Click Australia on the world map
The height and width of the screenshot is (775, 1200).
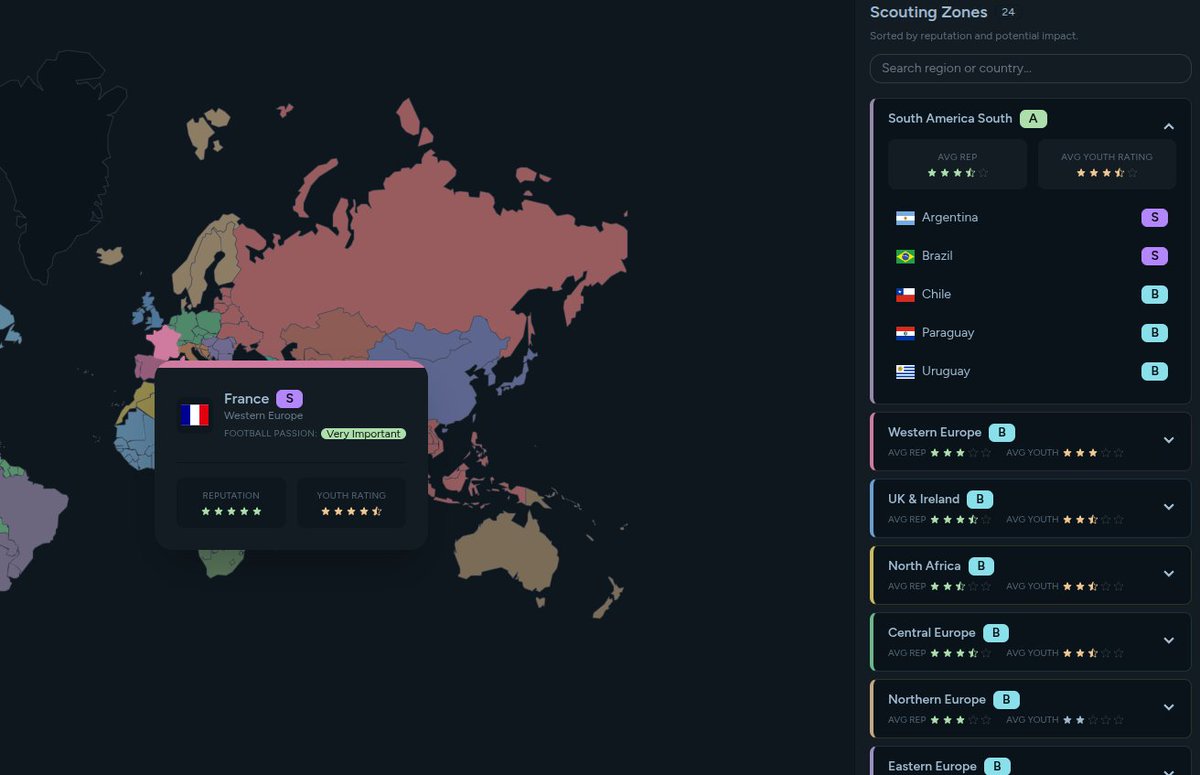coord(505,555)
